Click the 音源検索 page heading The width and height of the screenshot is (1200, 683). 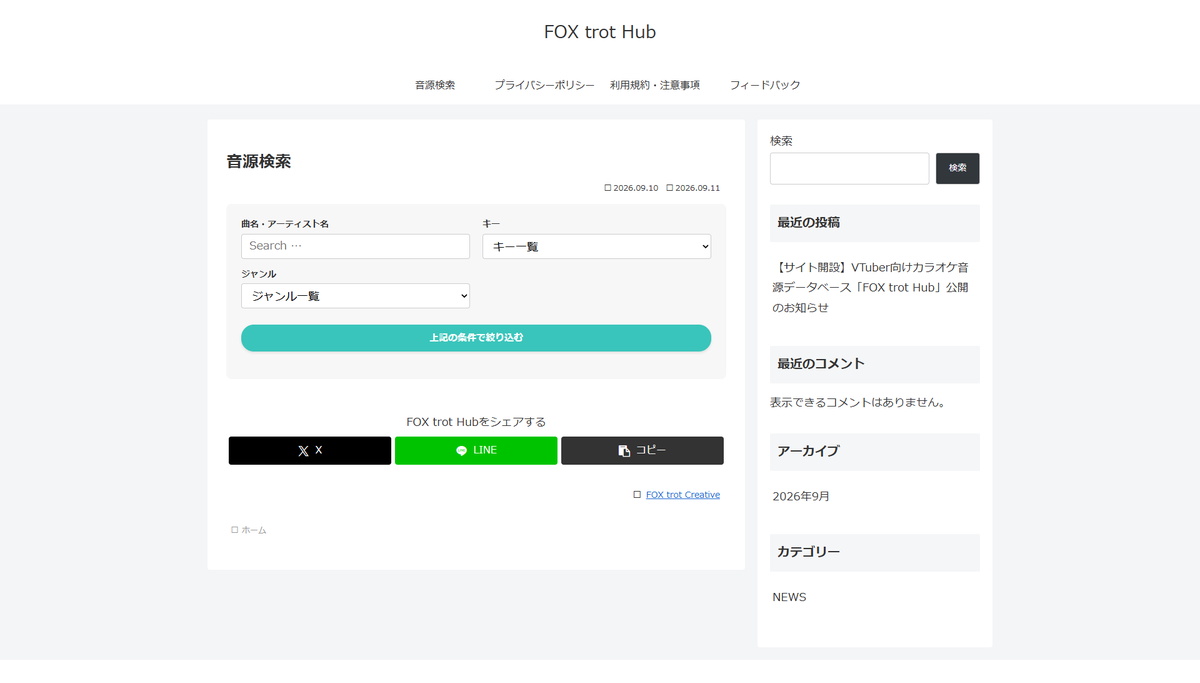[259, 161]
